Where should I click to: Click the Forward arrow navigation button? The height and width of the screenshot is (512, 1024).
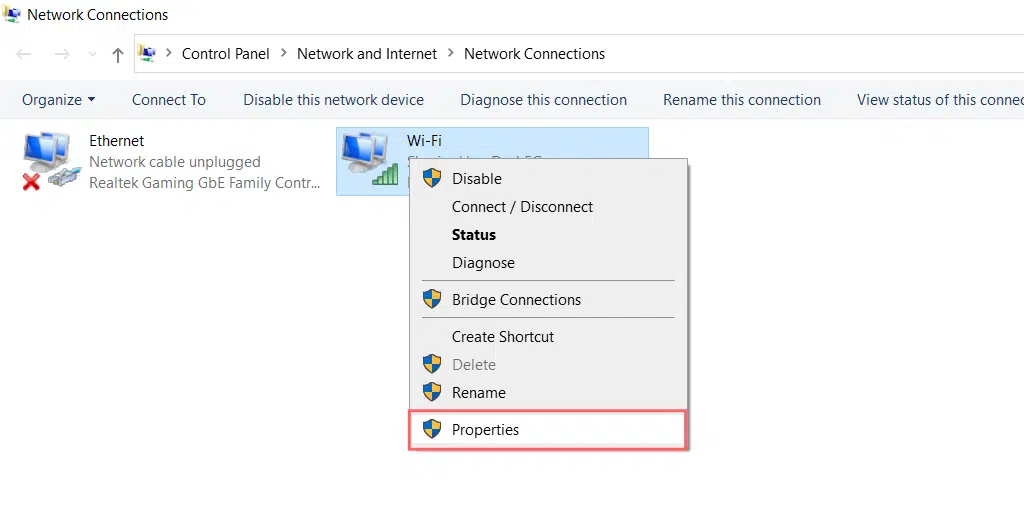click(x=60, y=55)
